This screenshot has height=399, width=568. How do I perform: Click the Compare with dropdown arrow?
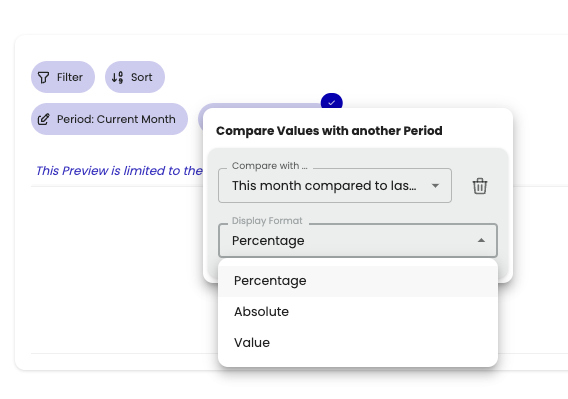point(435,186)
